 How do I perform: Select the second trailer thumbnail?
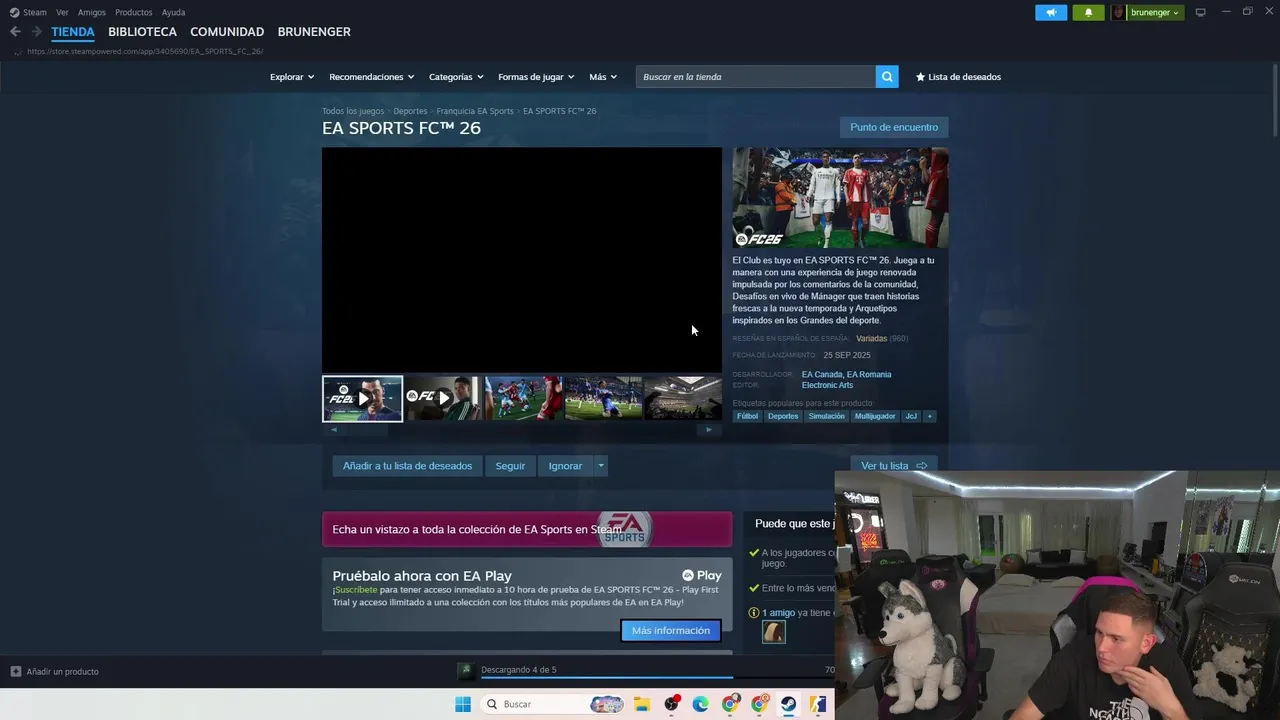(x=442, y=398)
